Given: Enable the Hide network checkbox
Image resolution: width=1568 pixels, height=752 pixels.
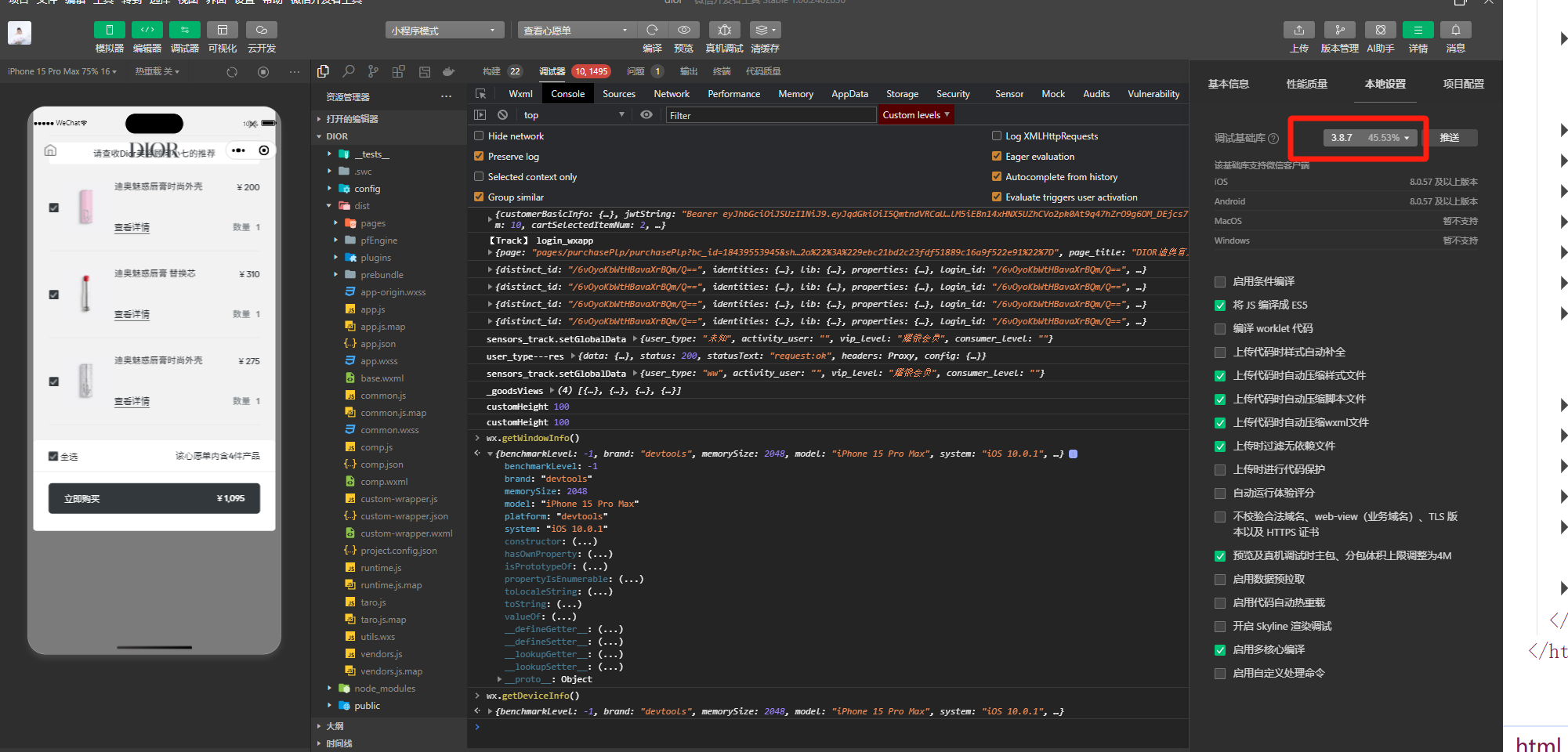Looking at the screenshot, I should tap(479, 136).
